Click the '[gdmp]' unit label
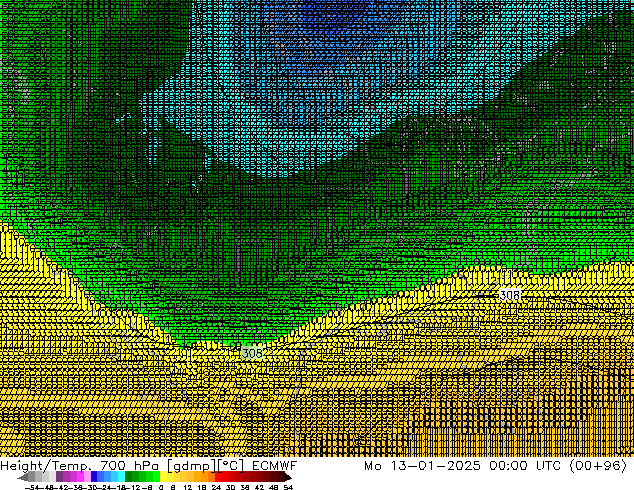The height and width of the screenshot is (490, 634). click(x=191, y=466)
